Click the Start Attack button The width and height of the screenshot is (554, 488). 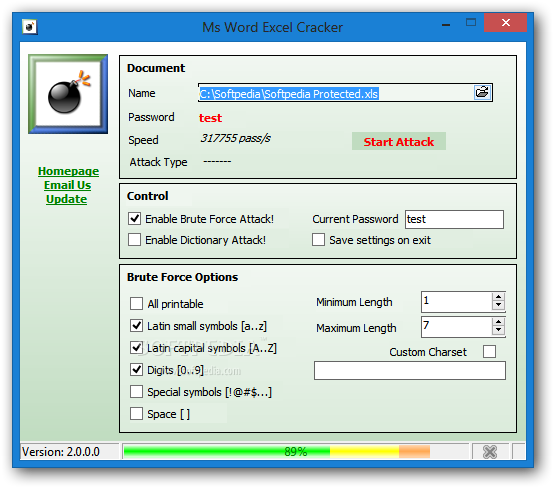pyautogui.click(x=399, y=141)
